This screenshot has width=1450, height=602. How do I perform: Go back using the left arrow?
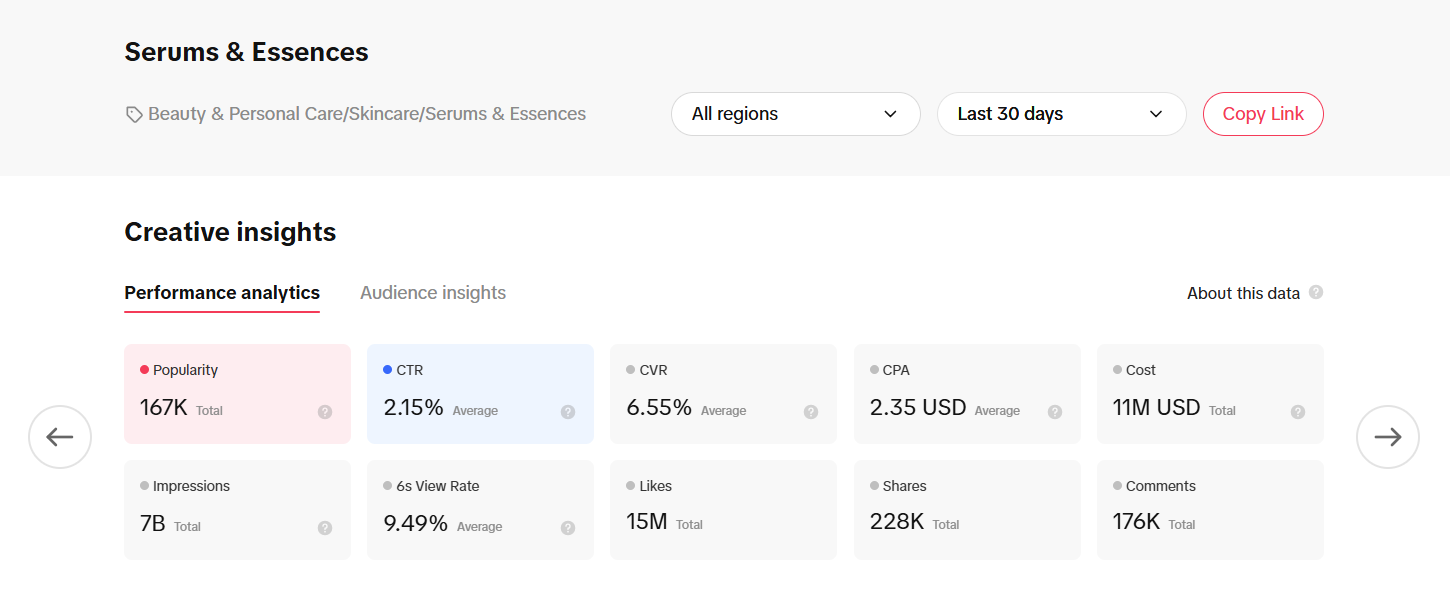click(60, 437)
